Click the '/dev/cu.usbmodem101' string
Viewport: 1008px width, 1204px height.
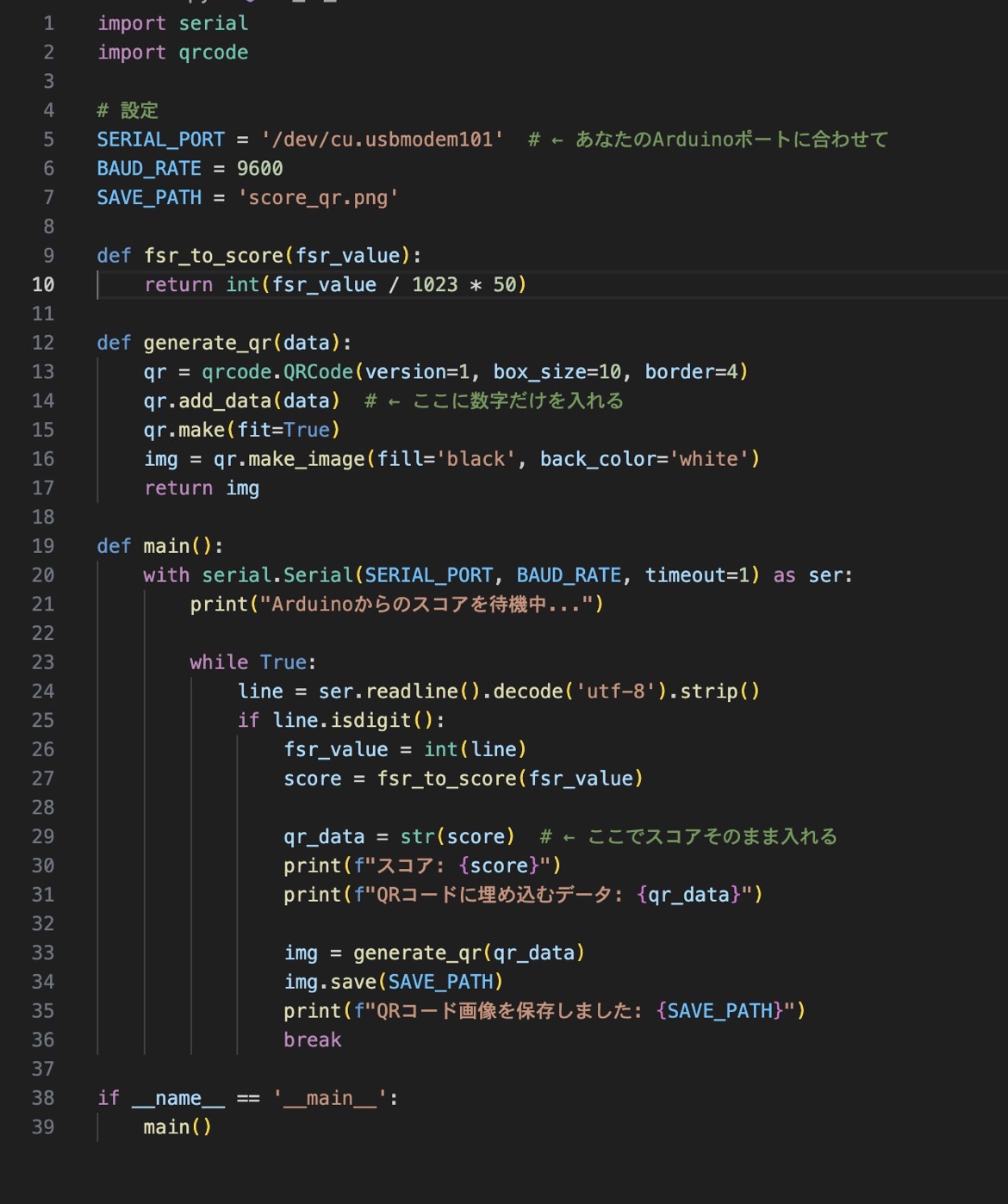coord(383,140)
